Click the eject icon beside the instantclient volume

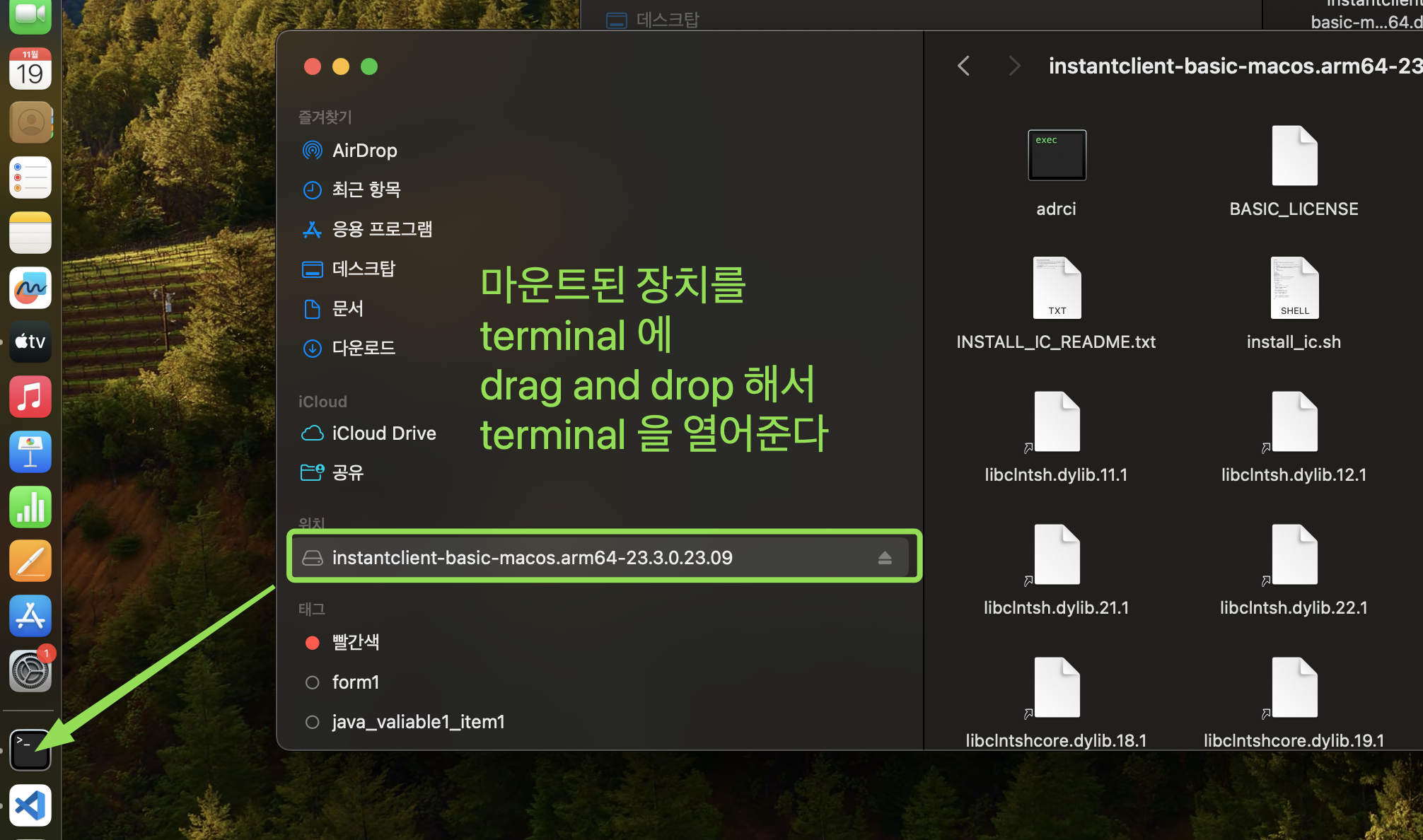(x=884, y=558)
